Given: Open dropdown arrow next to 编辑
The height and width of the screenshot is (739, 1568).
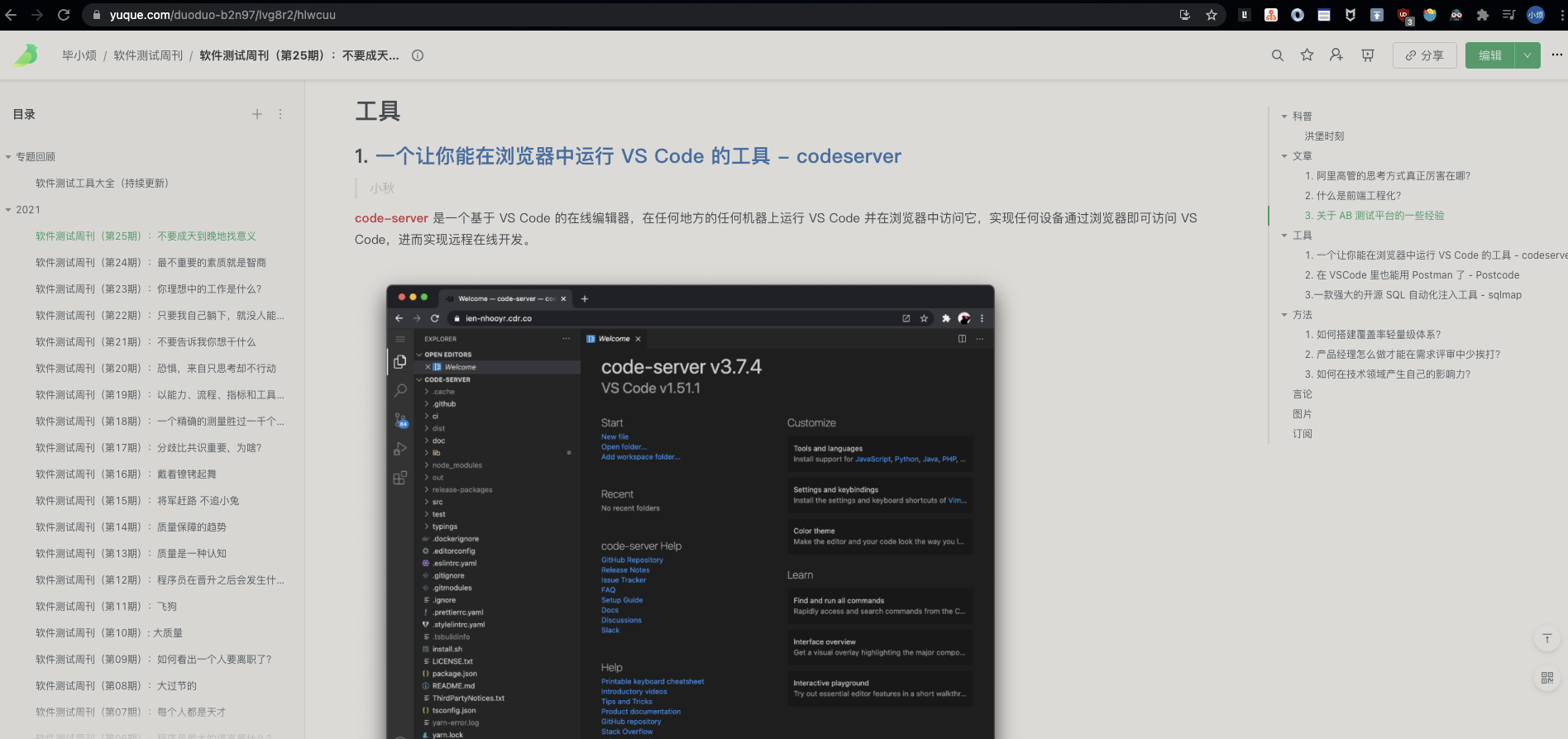Looking at the screenshot, I should [x=1527, y=55].
